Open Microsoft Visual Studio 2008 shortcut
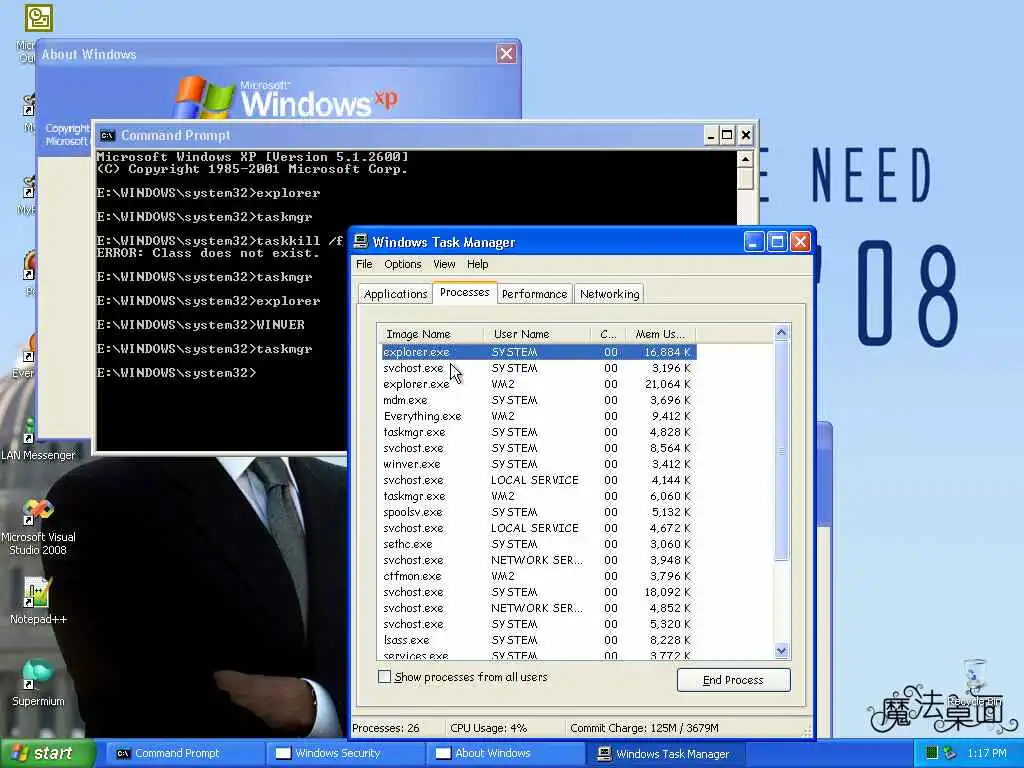Image resolution: width=1024 pixels, height=768 pixels. [38, 527]
